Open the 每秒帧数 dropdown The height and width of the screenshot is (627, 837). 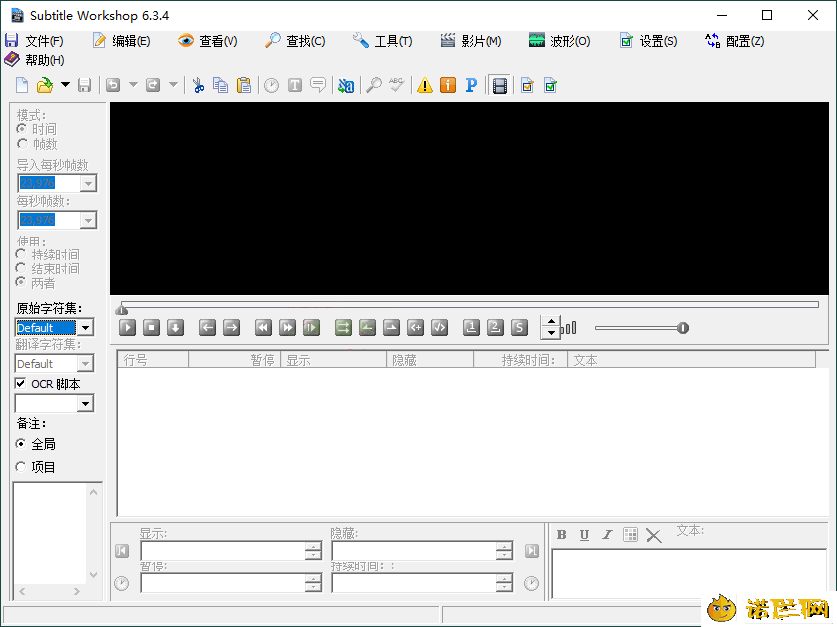pyautogui.click(x=88, y=220)
